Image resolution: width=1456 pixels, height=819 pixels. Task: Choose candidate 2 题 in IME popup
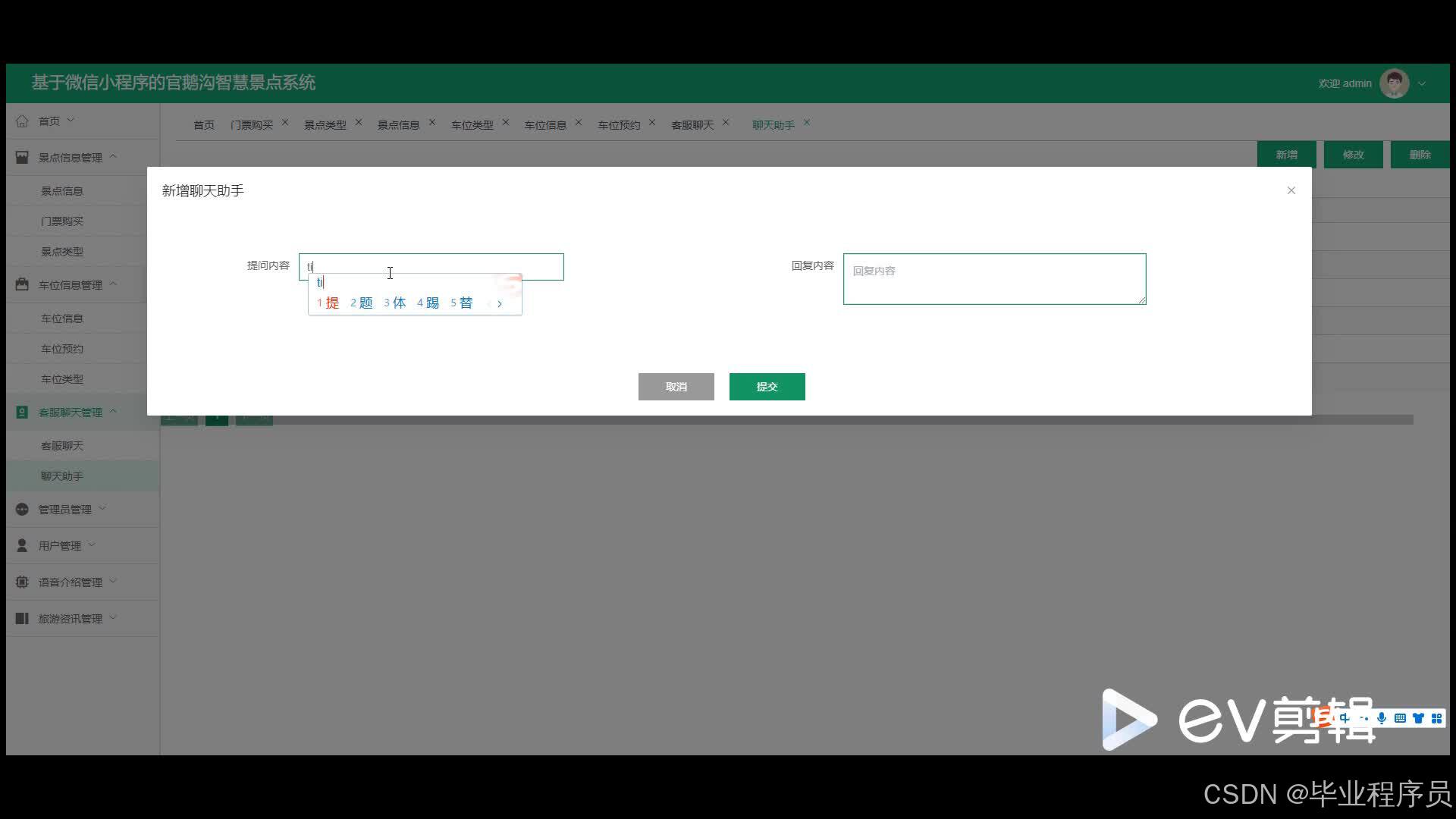[x=362, y=303]
